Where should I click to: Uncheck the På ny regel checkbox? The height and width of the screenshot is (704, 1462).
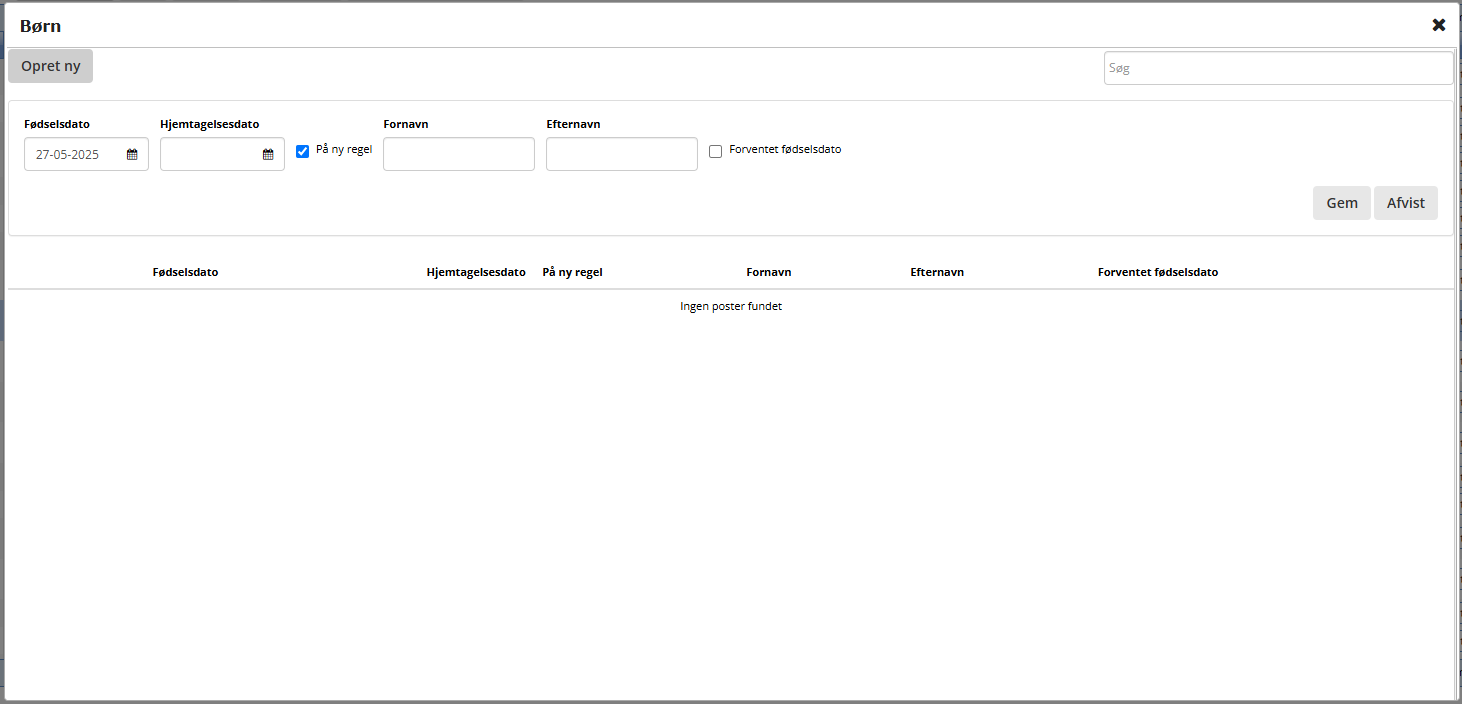point(303,151)
